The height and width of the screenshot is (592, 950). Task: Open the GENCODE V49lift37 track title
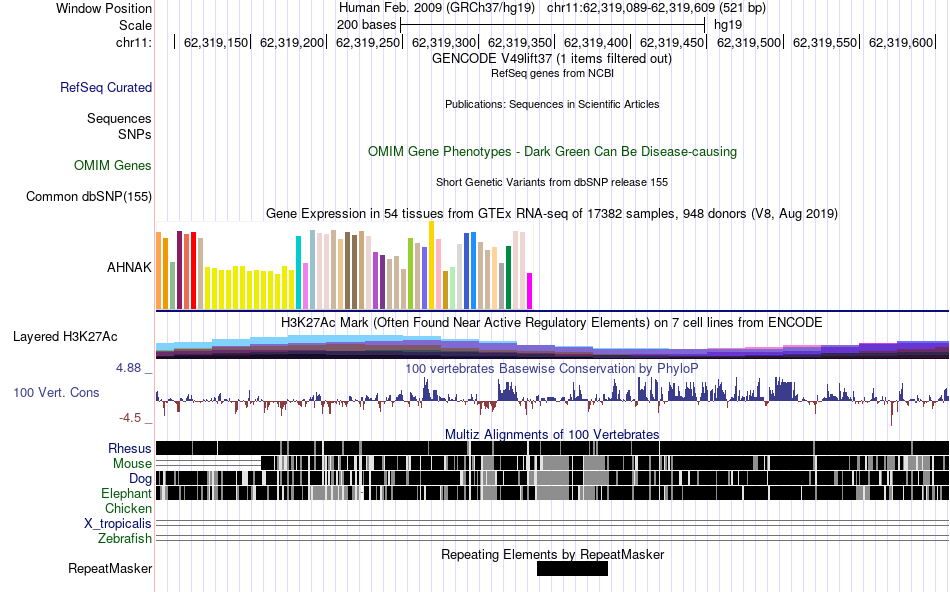(551, 59)
